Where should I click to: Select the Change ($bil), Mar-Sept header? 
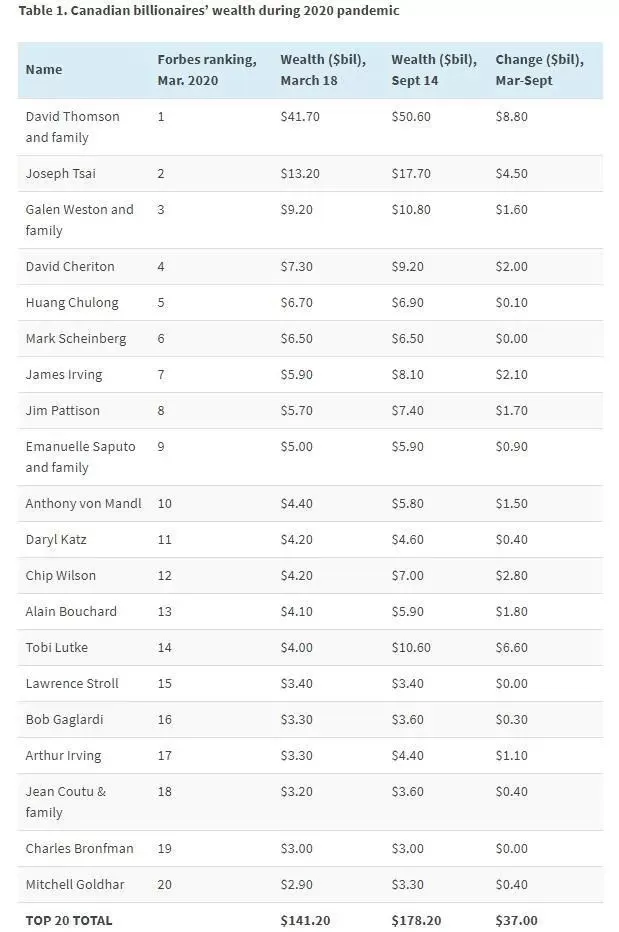click(x=539, y=70)
